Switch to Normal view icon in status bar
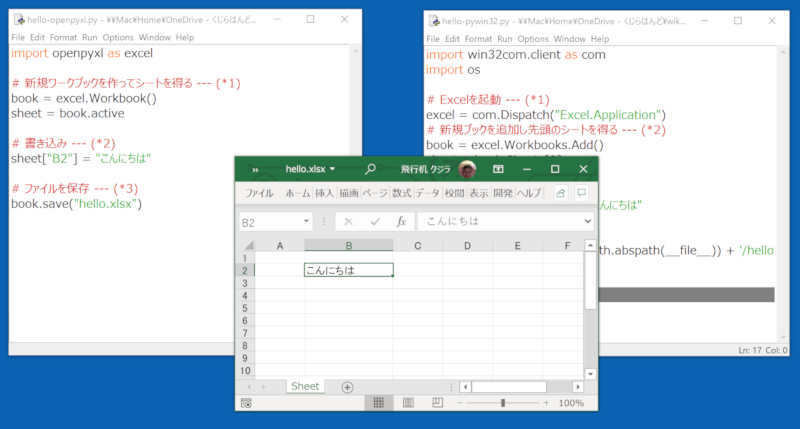The height and width of the screenshot is (429, 800). coord(379,403)
